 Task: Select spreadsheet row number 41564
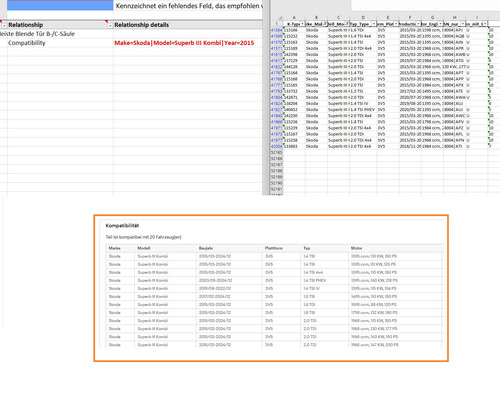(276, 30)
